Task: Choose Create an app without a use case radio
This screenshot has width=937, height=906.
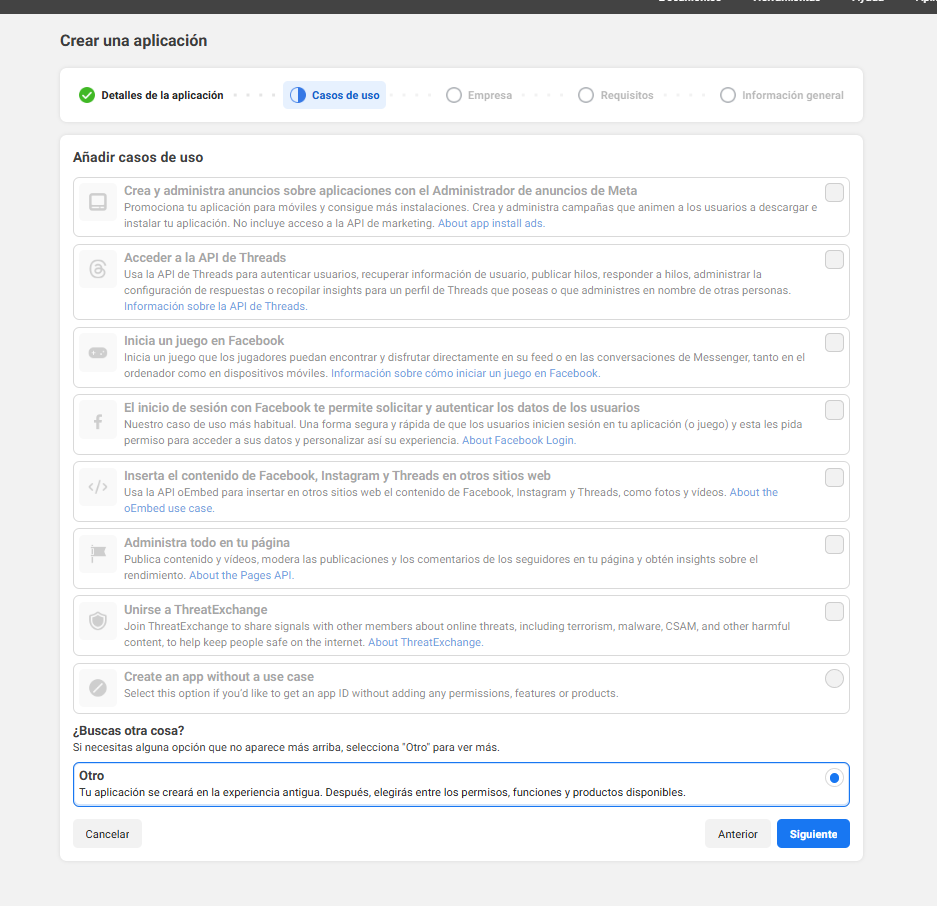Action: click(834, 679)
